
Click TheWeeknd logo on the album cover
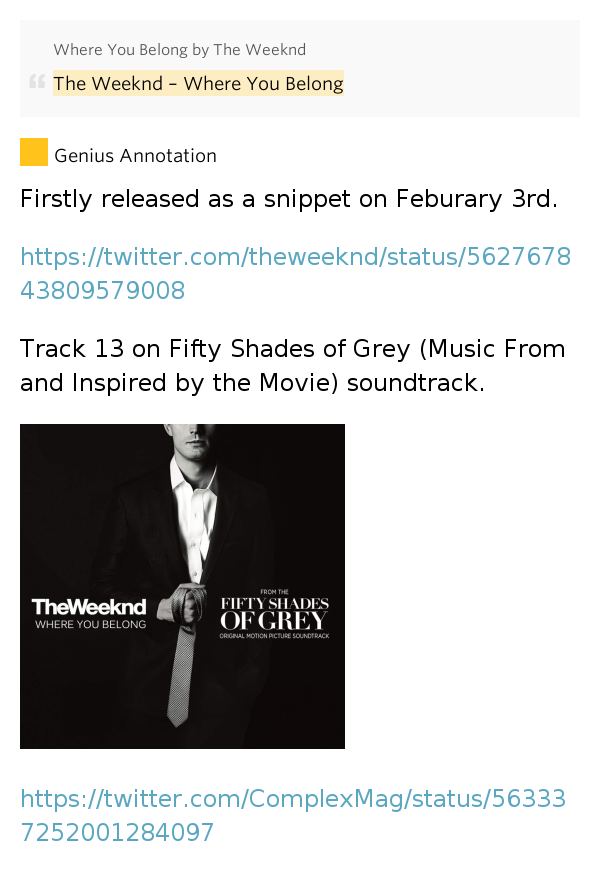tap(89, 607)
